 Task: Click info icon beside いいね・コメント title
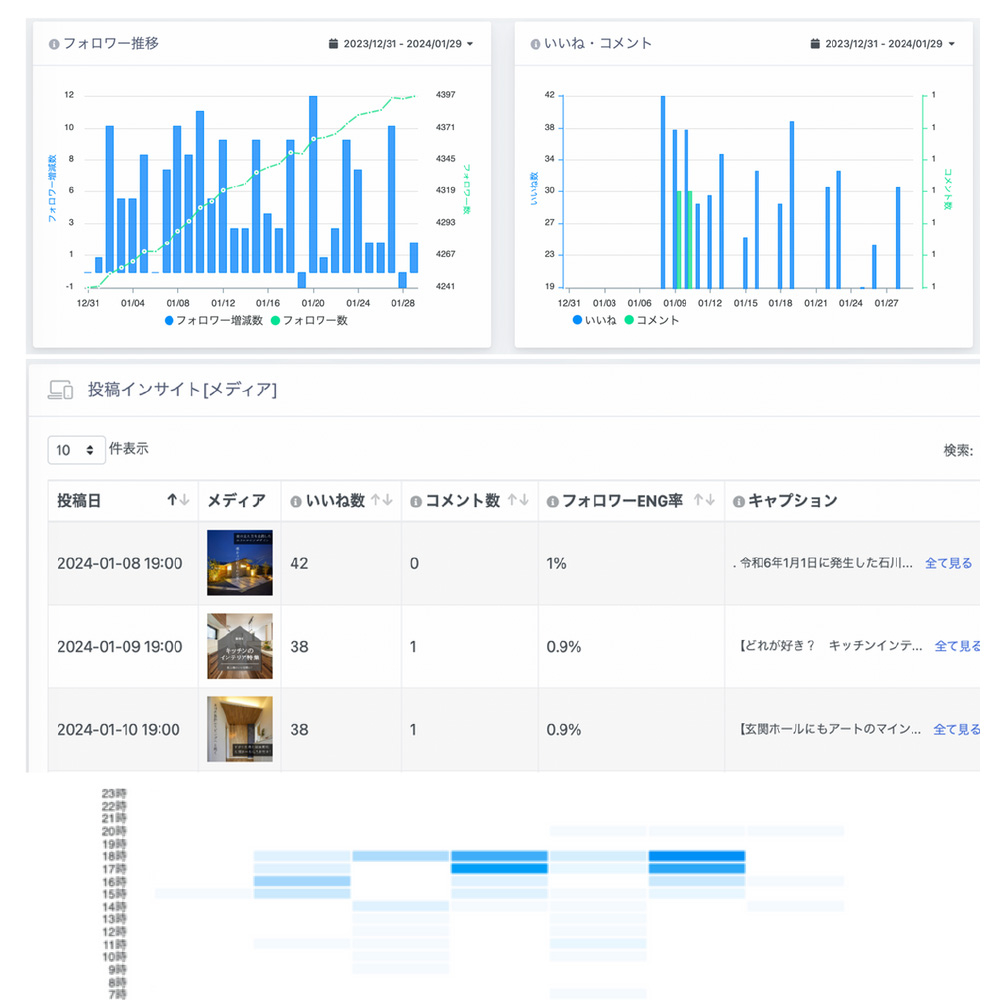(535, 44)
